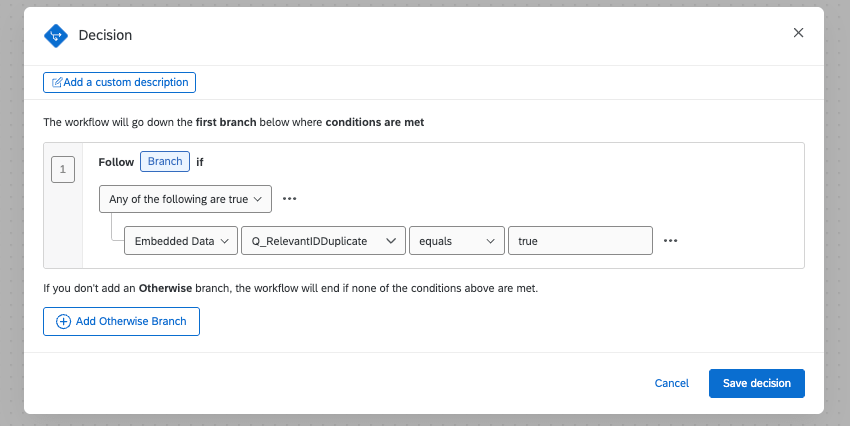Click the pencil icon for custom description

click(56, 82)
